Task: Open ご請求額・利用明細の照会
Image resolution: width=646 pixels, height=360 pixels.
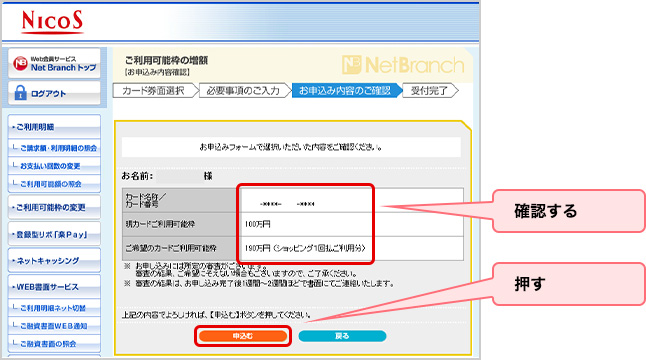Action: pyautogui.click(x=54, y=148)
